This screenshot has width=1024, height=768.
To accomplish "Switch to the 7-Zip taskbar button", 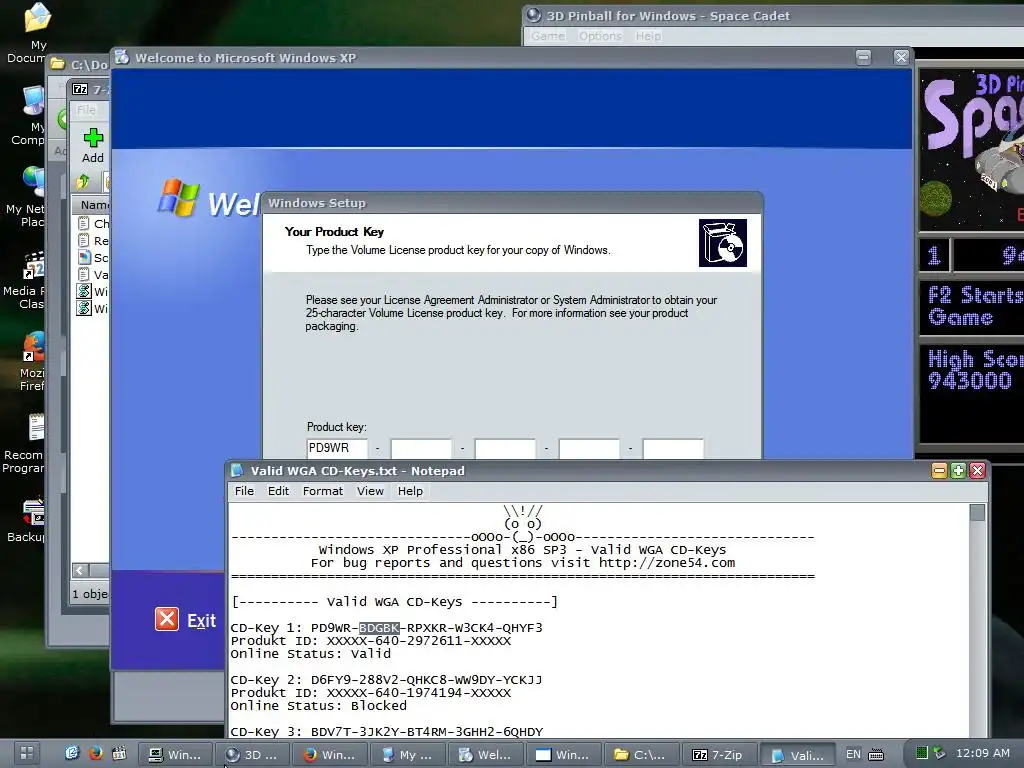I will (x=719, y=755).
